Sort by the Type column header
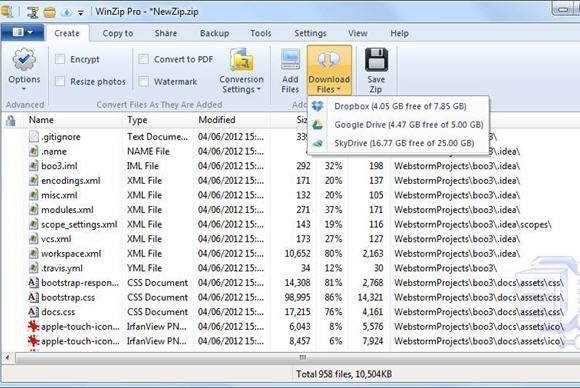The image size is (580, 388). [158, 120]
